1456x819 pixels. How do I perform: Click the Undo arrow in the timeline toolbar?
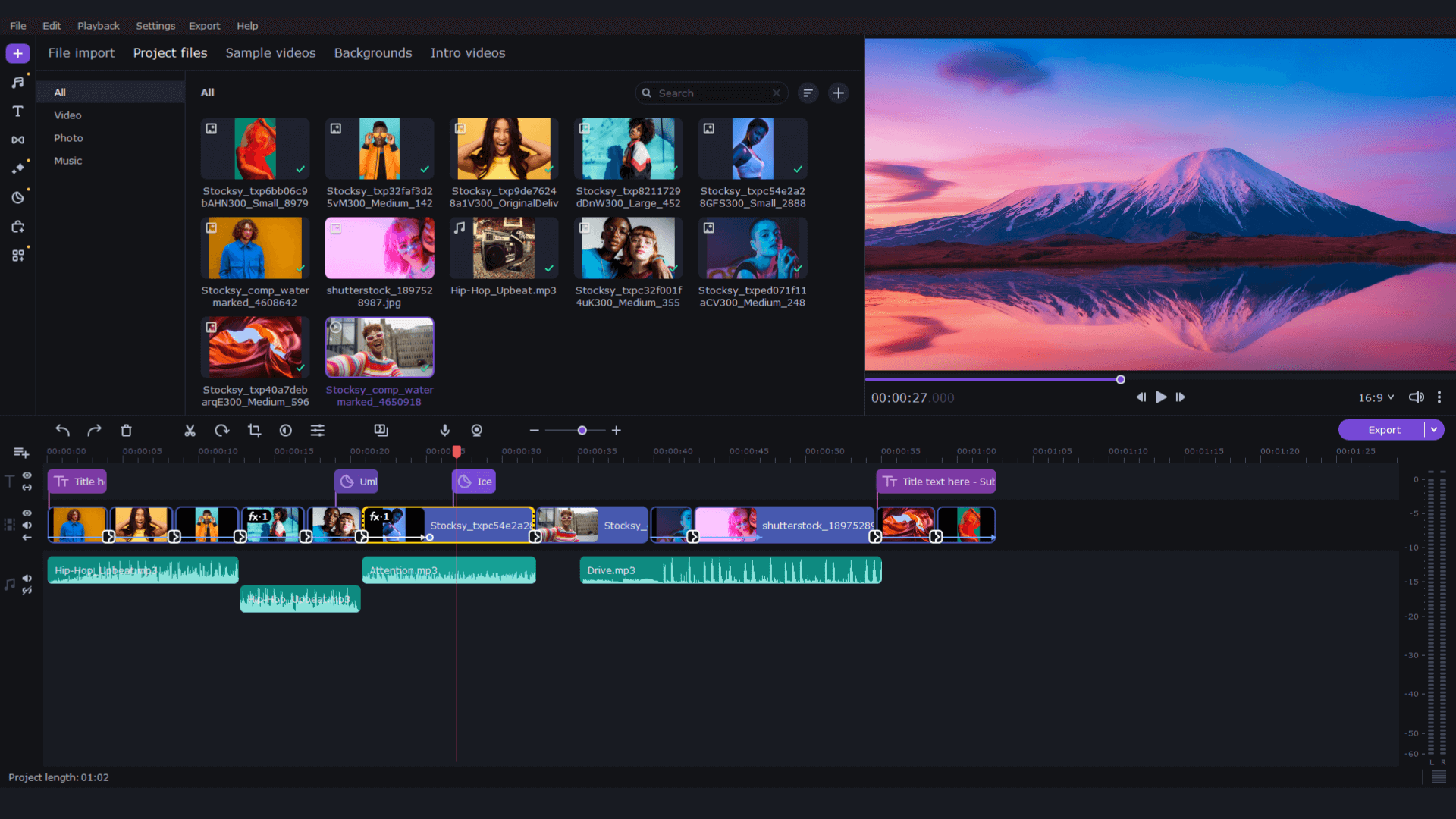[62, 430]
